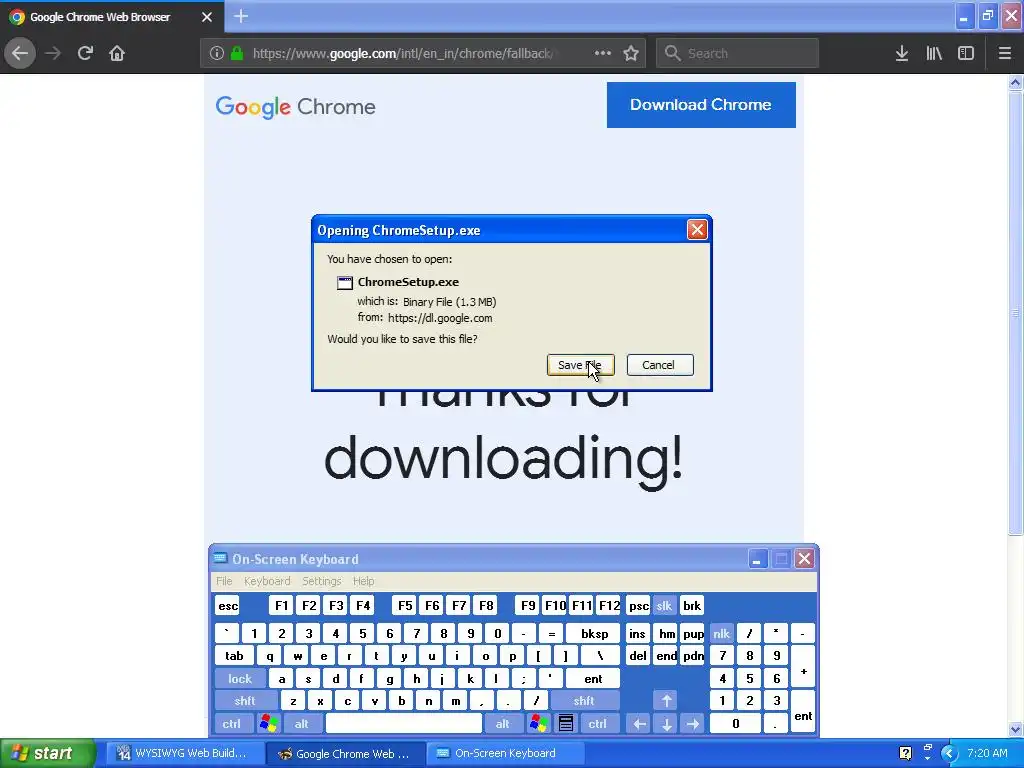
Task: Bookmark this page with the star icon
Action: pos(631,54)
